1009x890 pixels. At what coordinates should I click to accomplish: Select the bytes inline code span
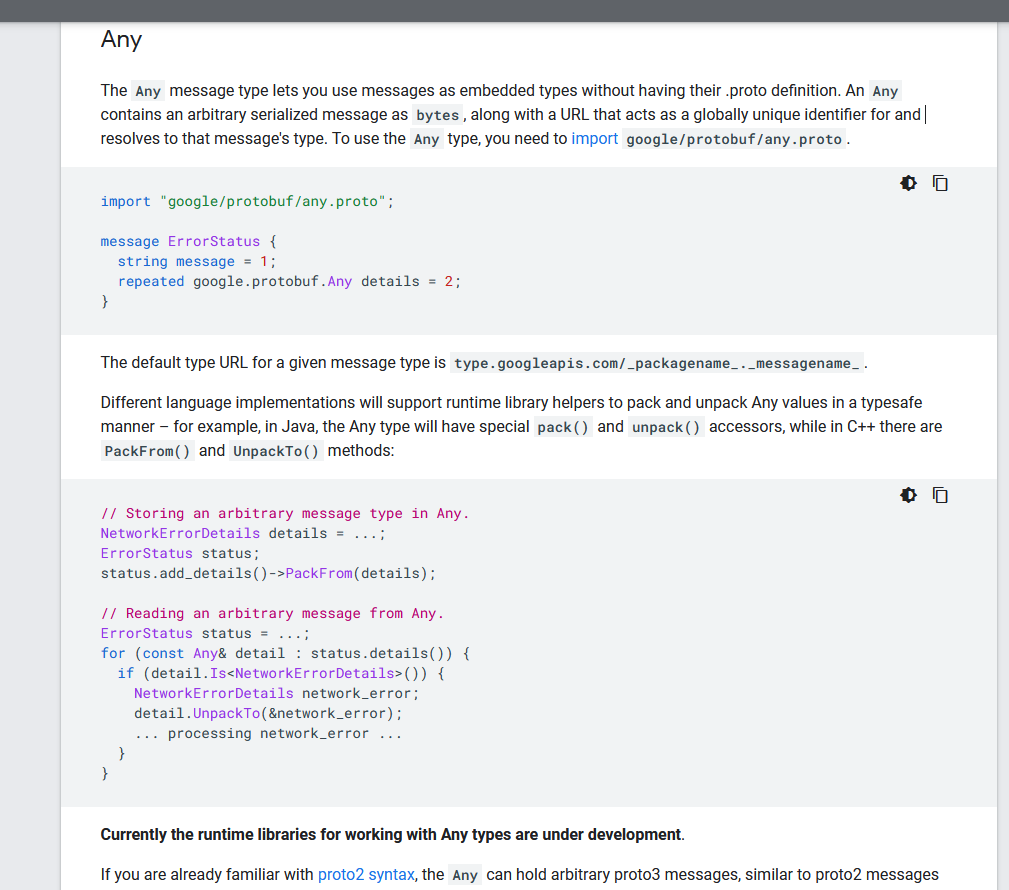click(x=437, y=114)
